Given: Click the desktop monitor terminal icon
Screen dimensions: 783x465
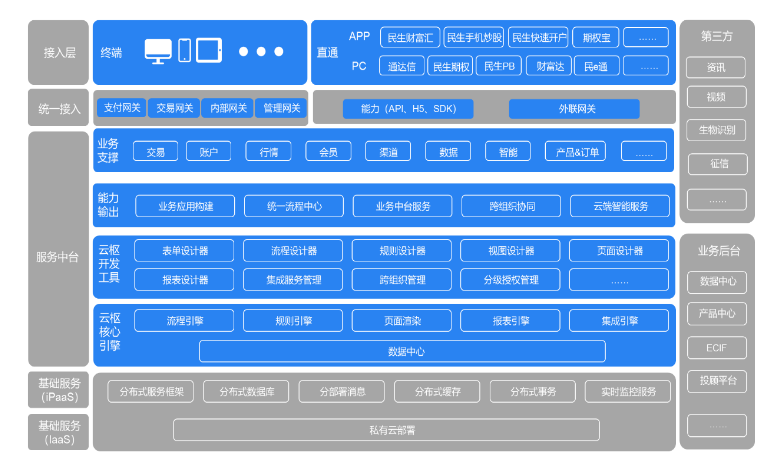Looking at the screenshot, I should point(158,51).
